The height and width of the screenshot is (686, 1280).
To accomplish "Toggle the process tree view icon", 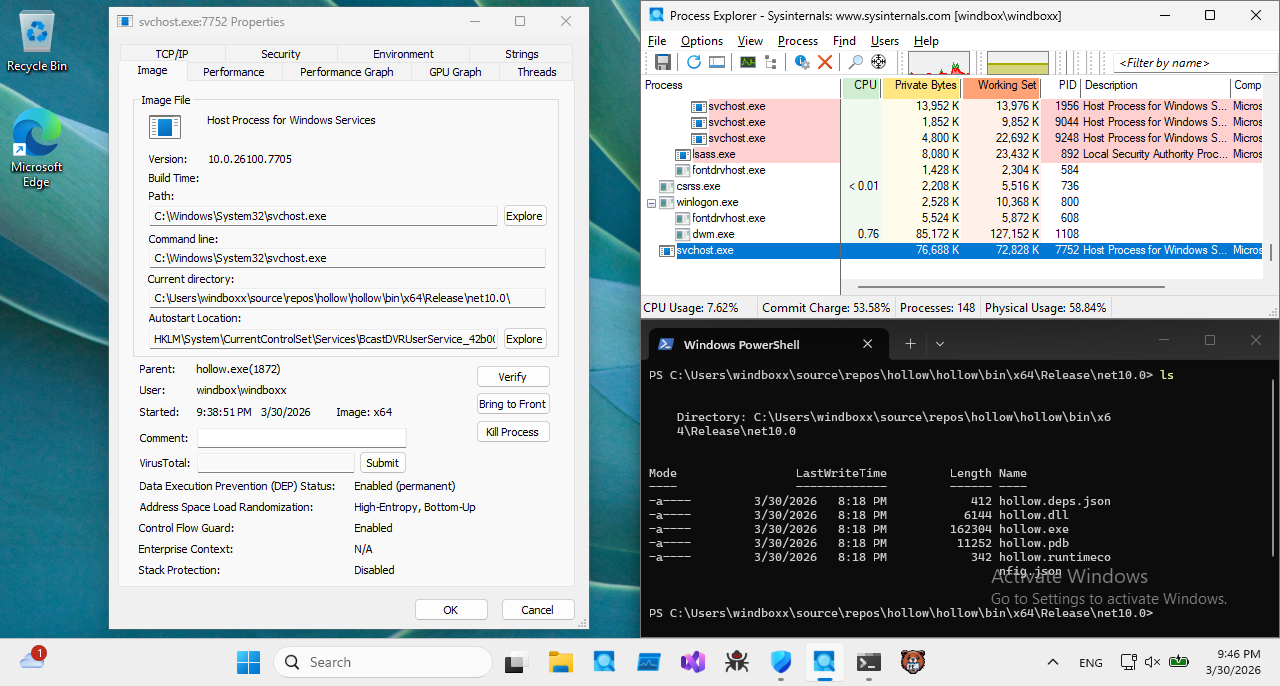I will pyautogui.click(x=771, y=62).
